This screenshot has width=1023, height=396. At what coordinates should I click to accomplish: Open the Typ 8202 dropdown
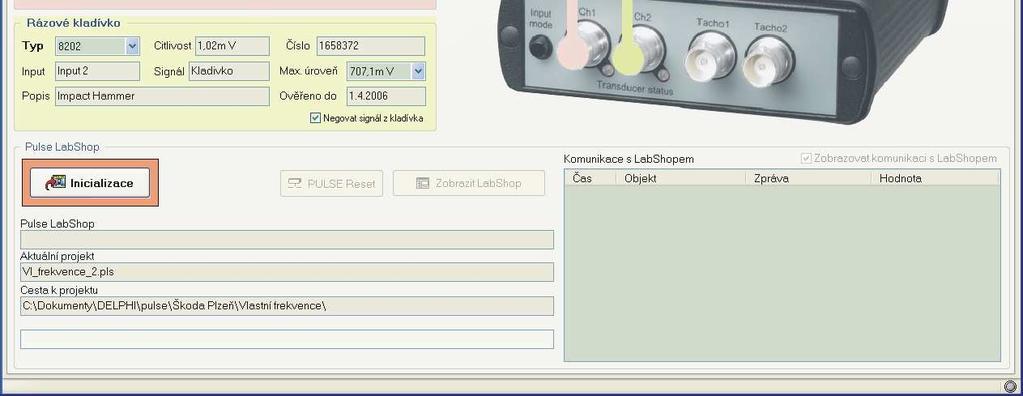132,46
